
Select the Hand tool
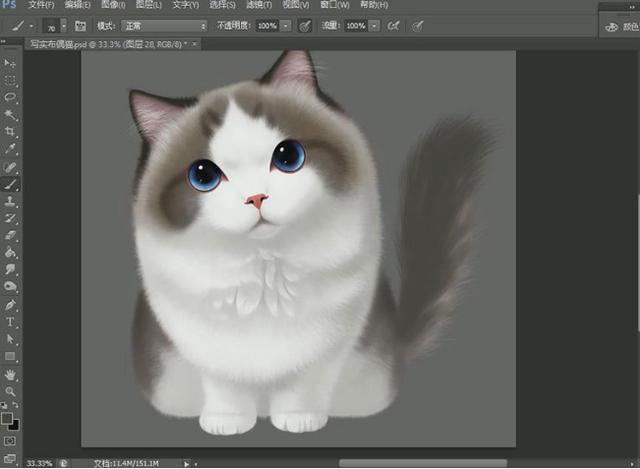tap(11, 374)
